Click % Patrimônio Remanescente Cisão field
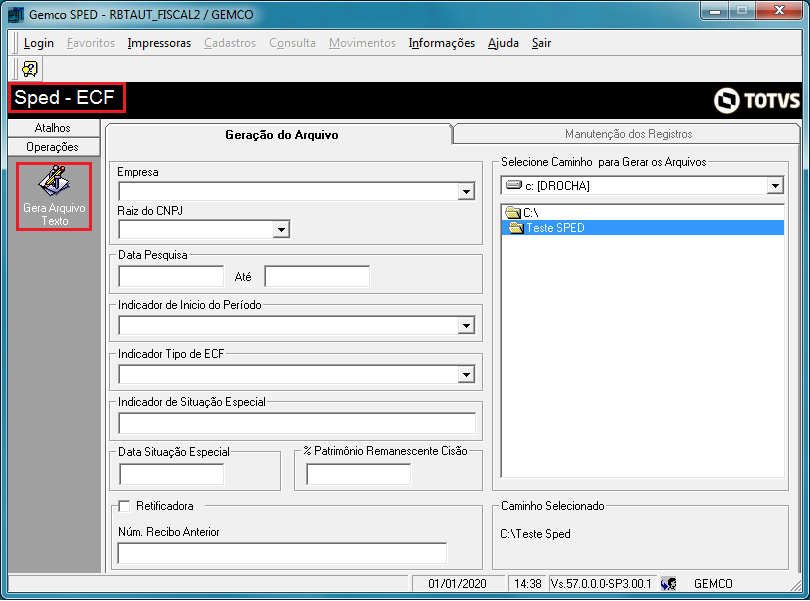Viewport: 810px width, 601px height. tap(359, 474)
